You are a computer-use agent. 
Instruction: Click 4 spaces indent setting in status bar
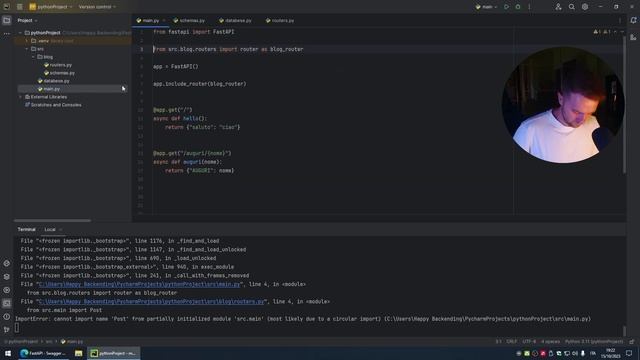click(x=550, y=342)
